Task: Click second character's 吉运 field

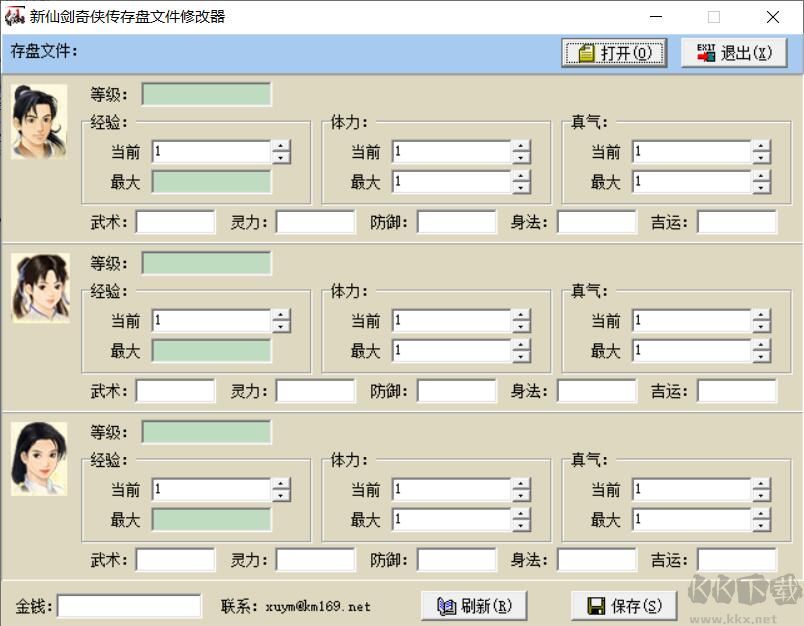Action: click(737, 391)
